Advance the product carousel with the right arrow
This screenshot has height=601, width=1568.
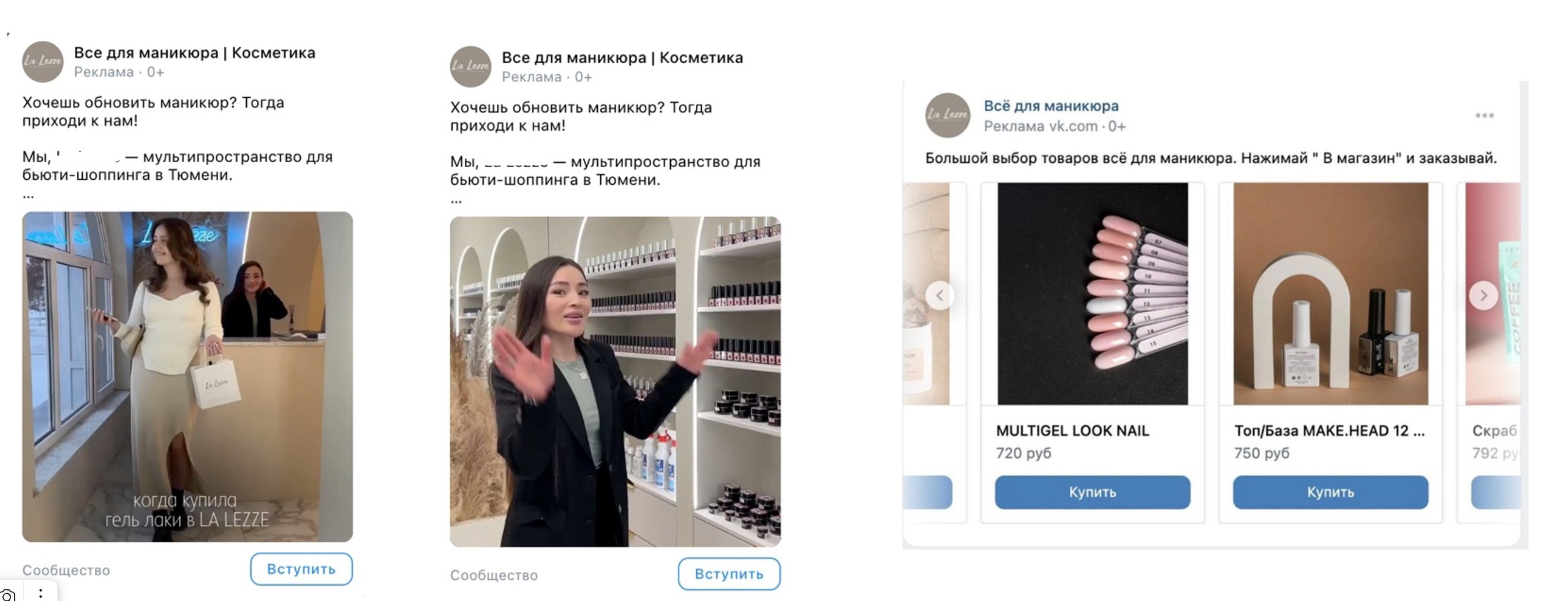(x=1483, y=296)
